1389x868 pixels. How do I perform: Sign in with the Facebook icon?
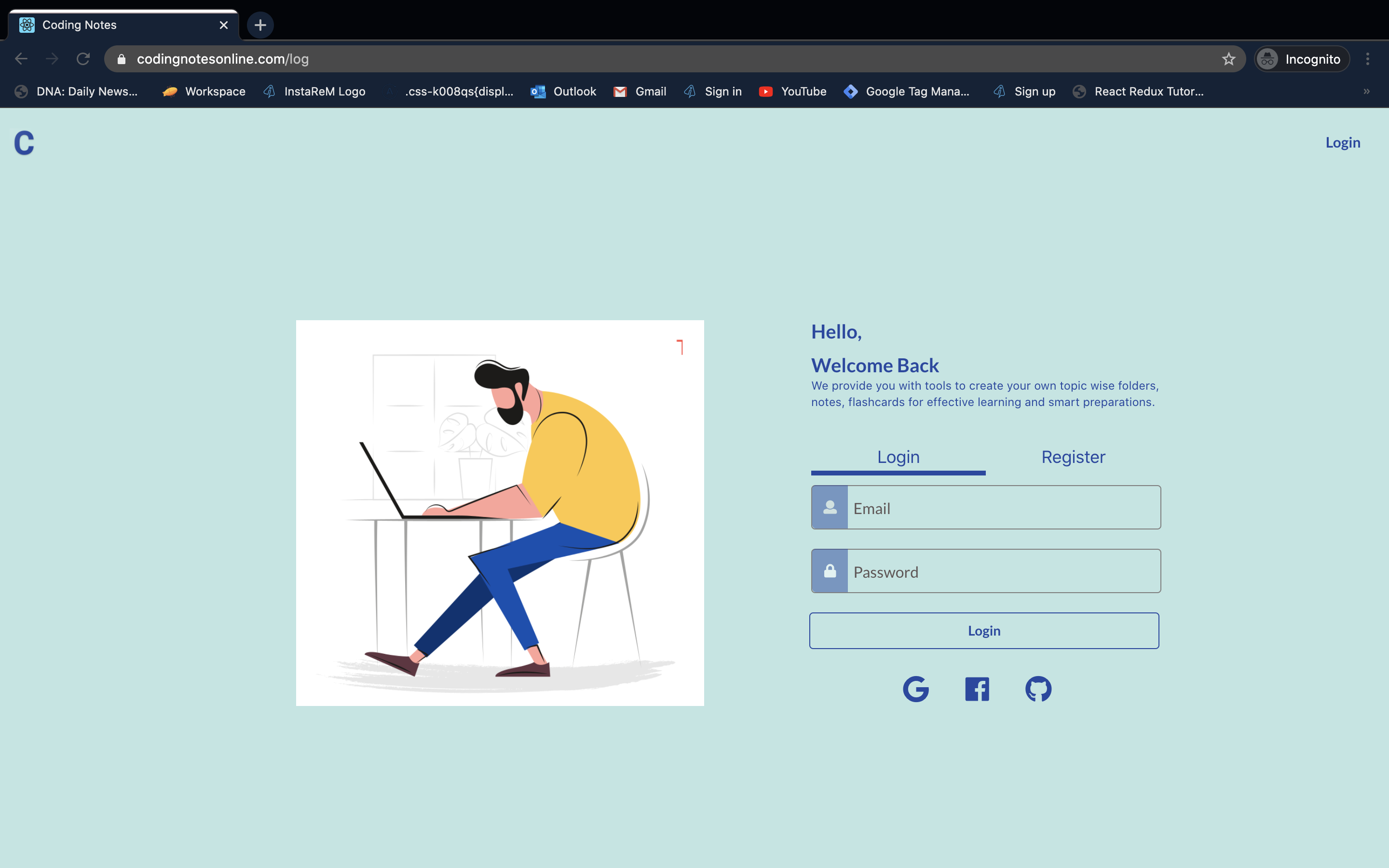click(977, 689)
